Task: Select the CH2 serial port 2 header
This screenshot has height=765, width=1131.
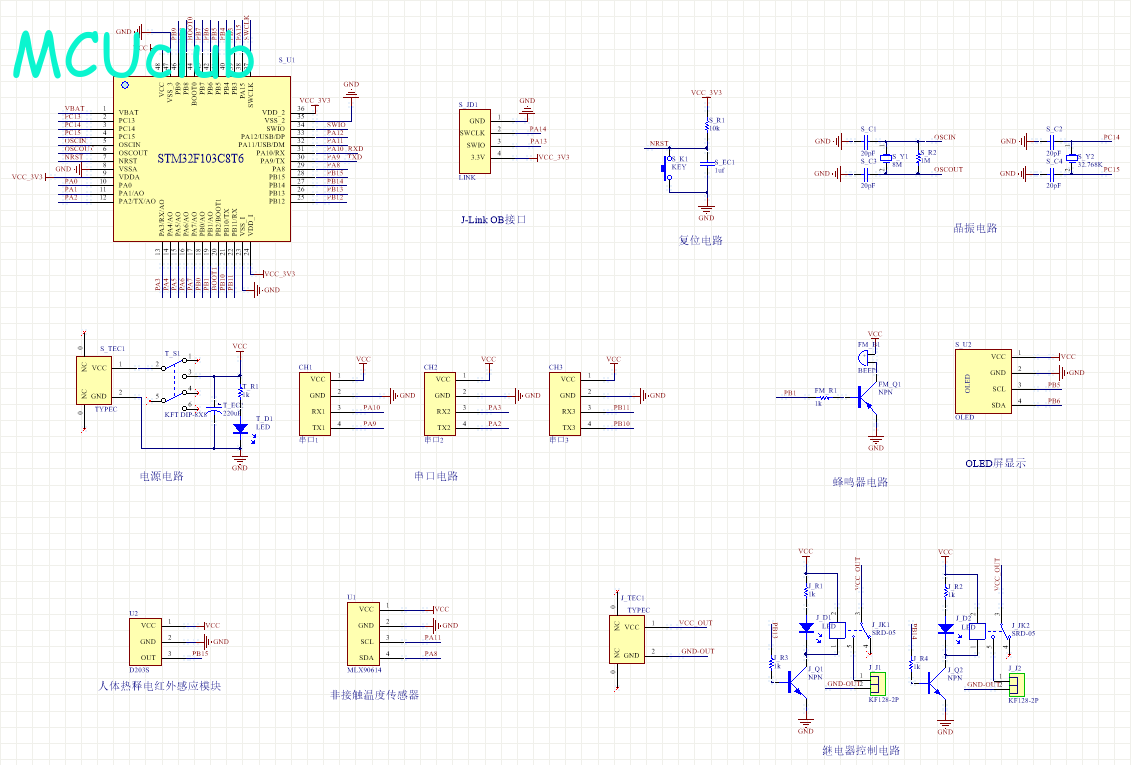Action: (440, 403)
